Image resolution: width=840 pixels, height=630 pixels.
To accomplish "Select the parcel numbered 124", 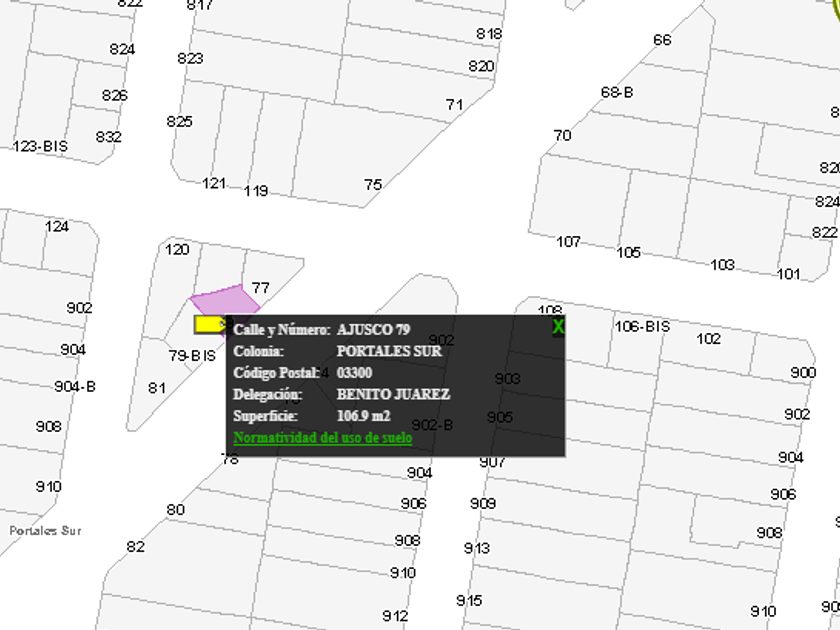I will pos(57,226).
